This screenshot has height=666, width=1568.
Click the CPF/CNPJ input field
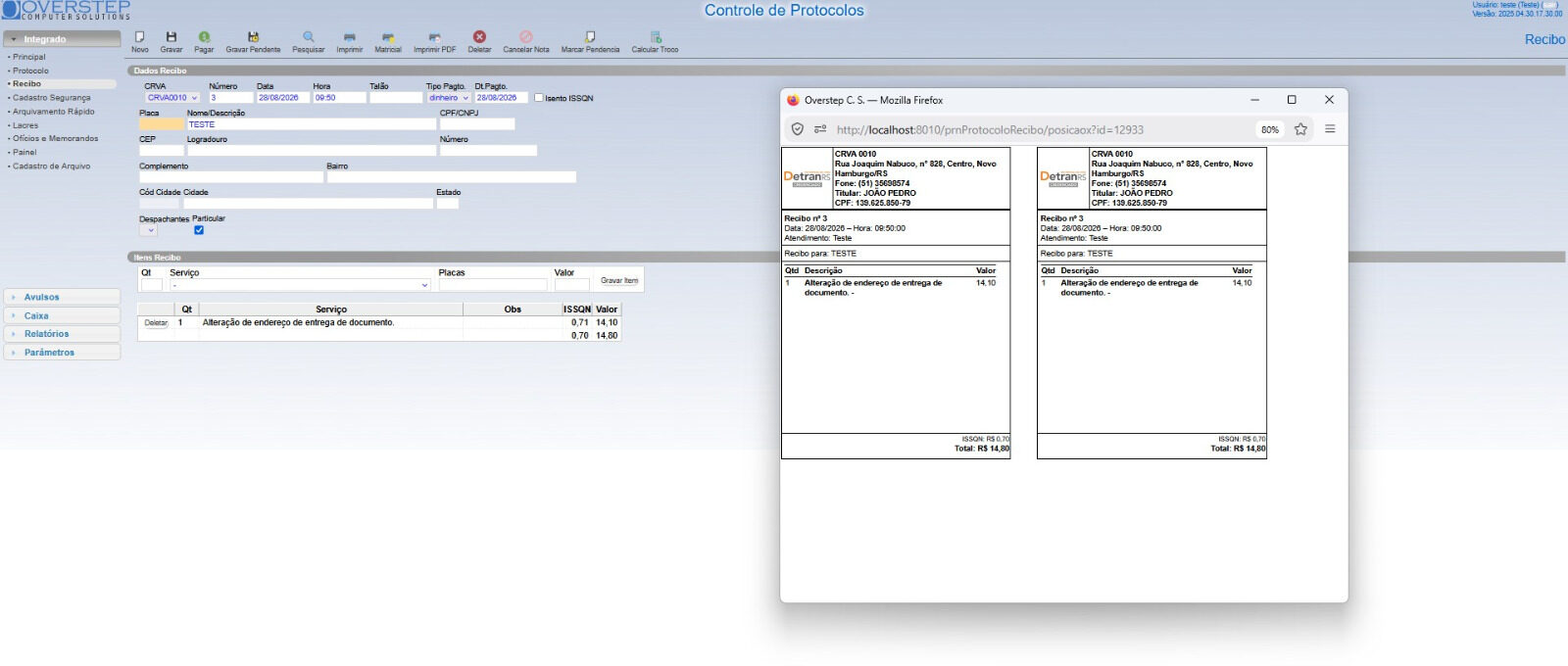[477, 124]
